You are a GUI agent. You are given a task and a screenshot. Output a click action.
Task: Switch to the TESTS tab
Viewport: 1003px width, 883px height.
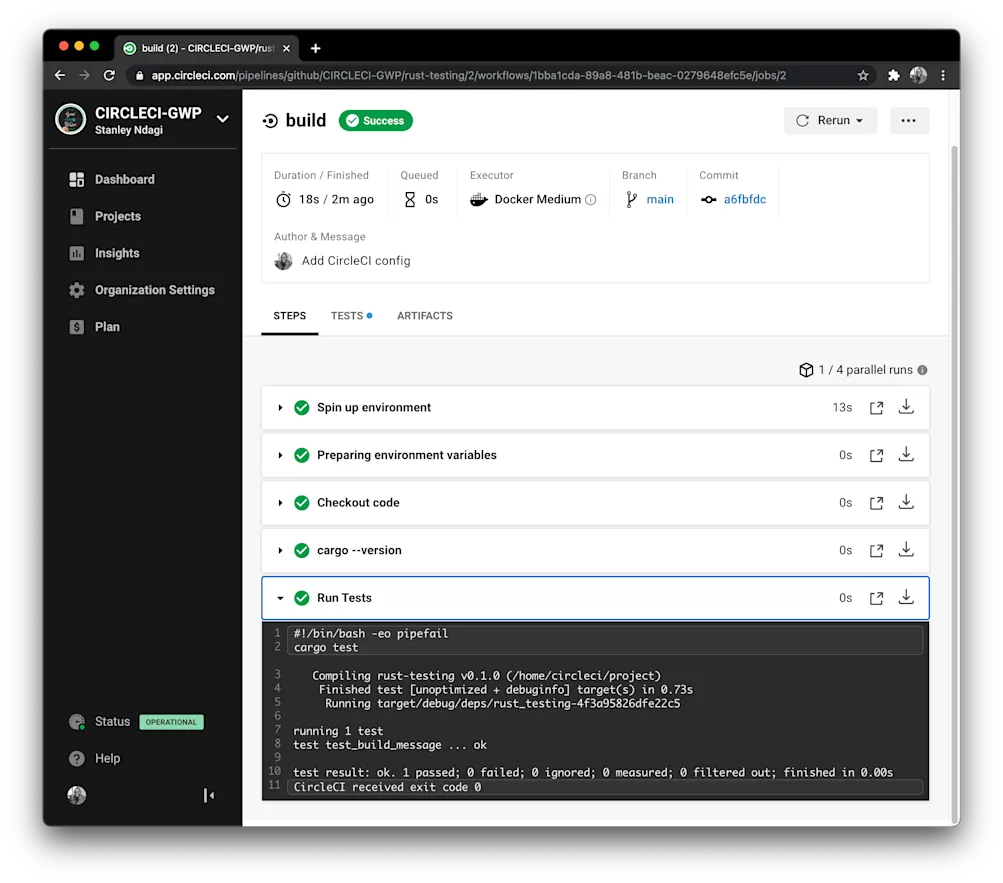pyautogui.click(x=351, y=316)
